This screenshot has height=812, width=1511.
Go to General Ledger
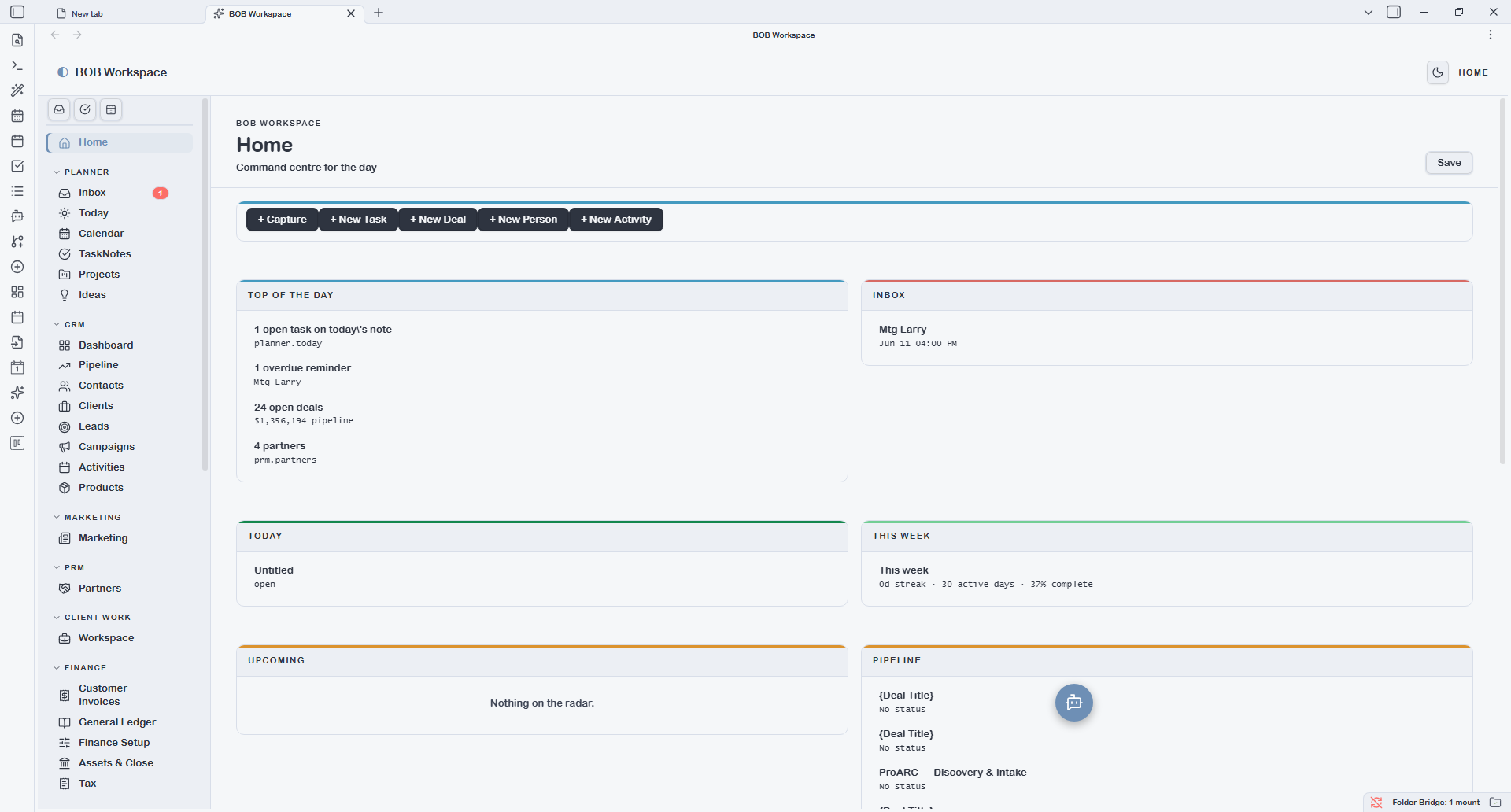point(120,722)
